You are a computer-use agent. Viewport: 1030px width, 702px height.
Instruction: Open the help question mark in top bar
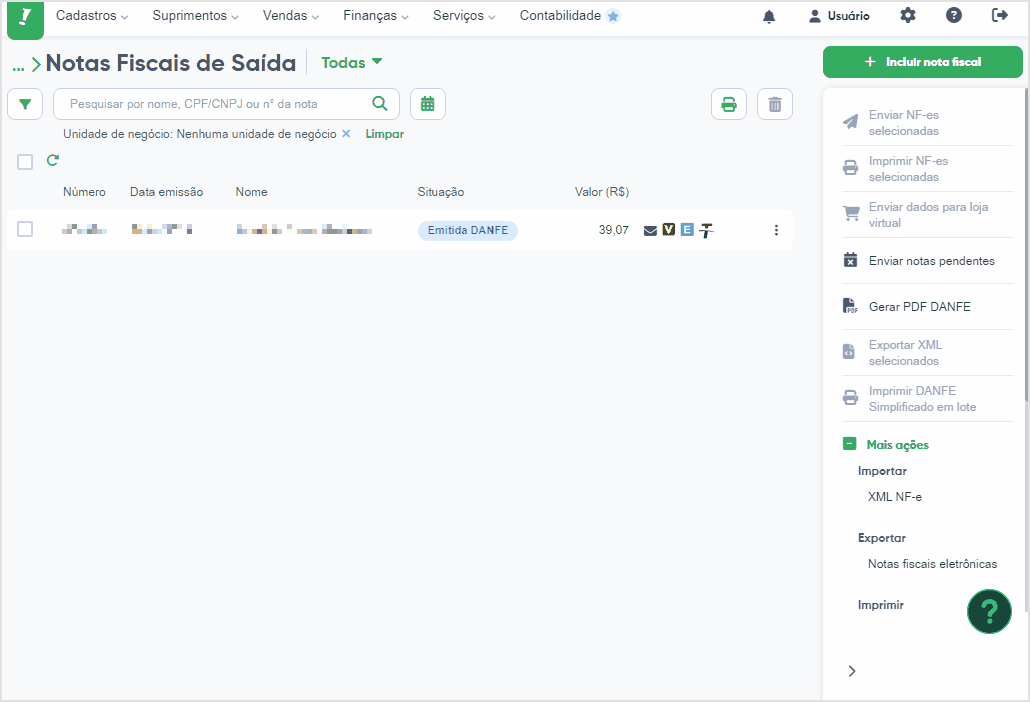click(x=954, y=15)
